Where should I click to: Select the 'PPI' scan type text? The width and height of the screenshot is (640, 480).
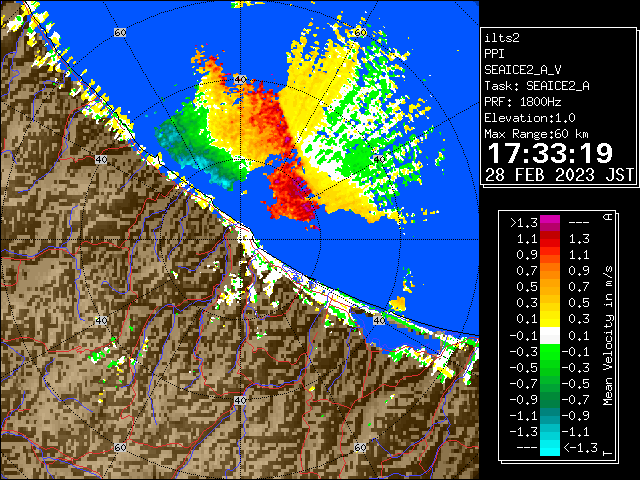[494, 54]
